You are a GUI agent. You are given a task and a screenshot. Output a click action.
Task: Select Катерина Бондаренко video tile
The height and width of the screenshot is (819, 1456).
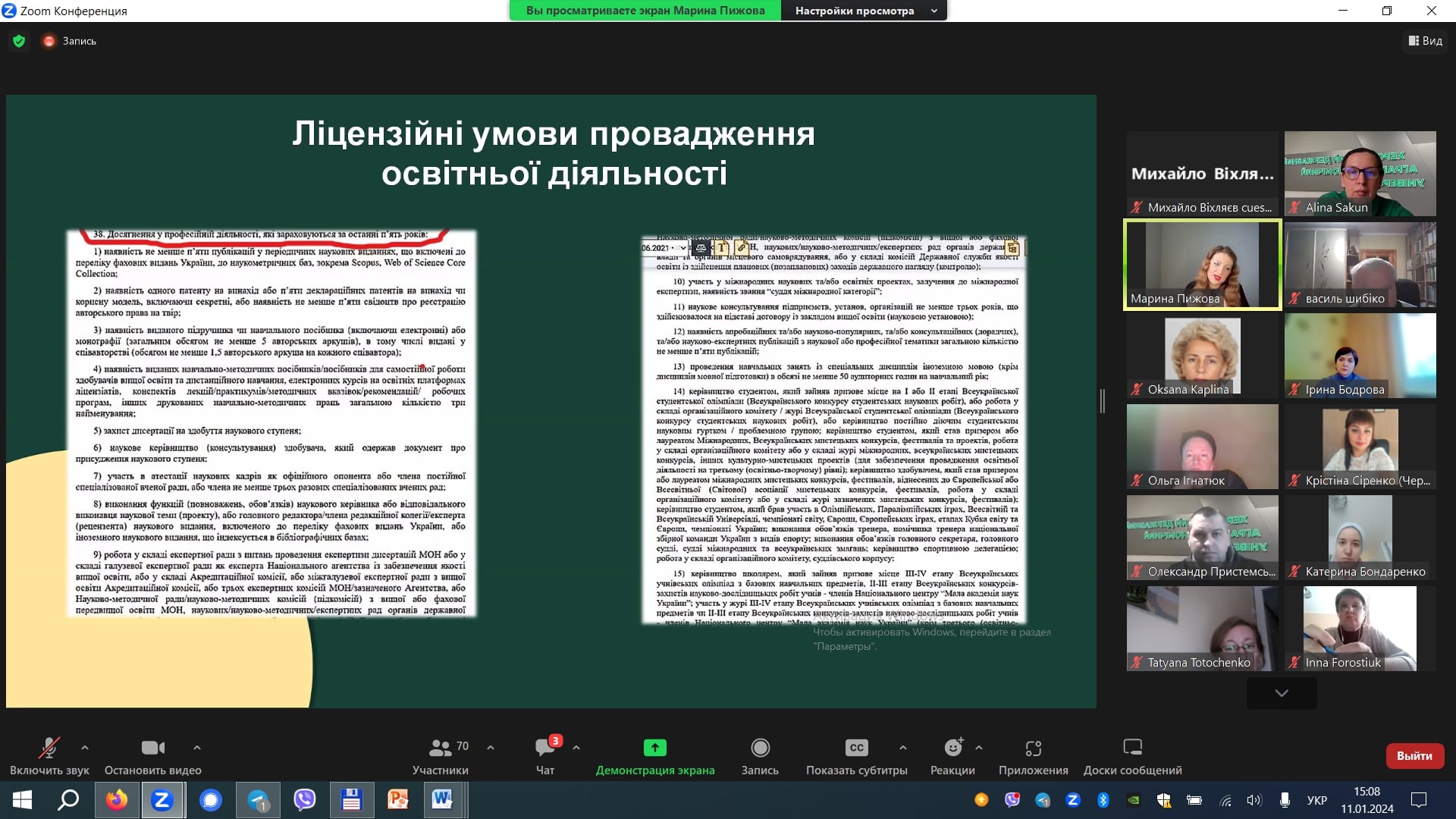click(x=1360, y=538)
